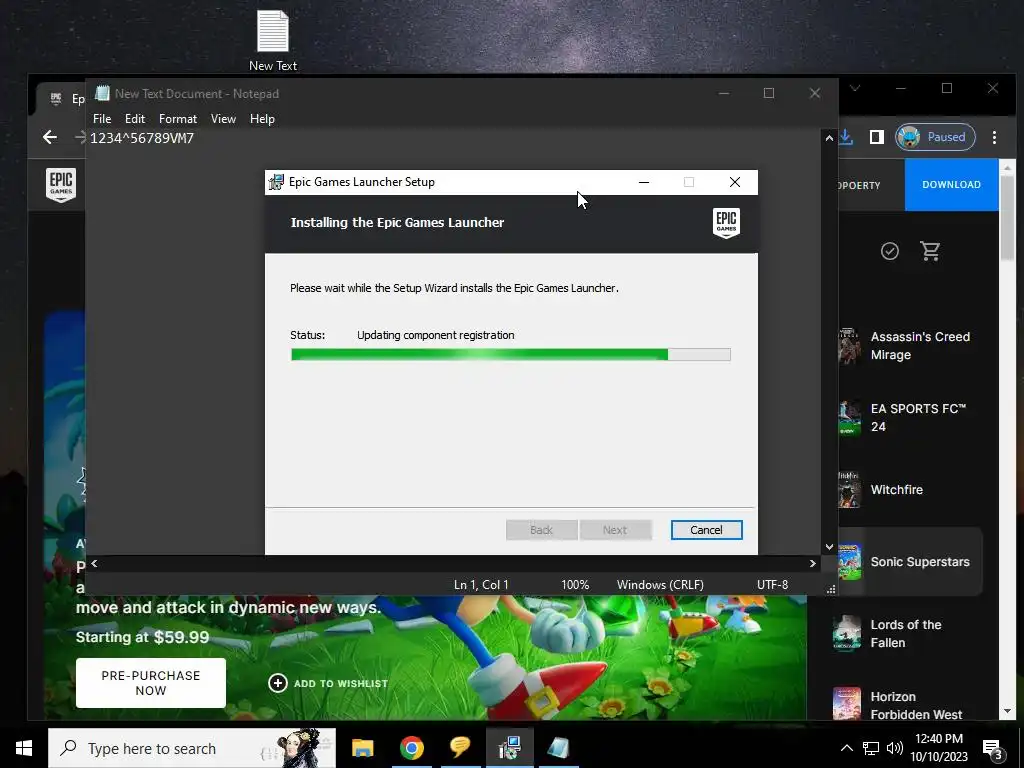Open Chrome's three-dot menu
The height and width of the screenshot is (768, 1024).
[x=994, y=137]
